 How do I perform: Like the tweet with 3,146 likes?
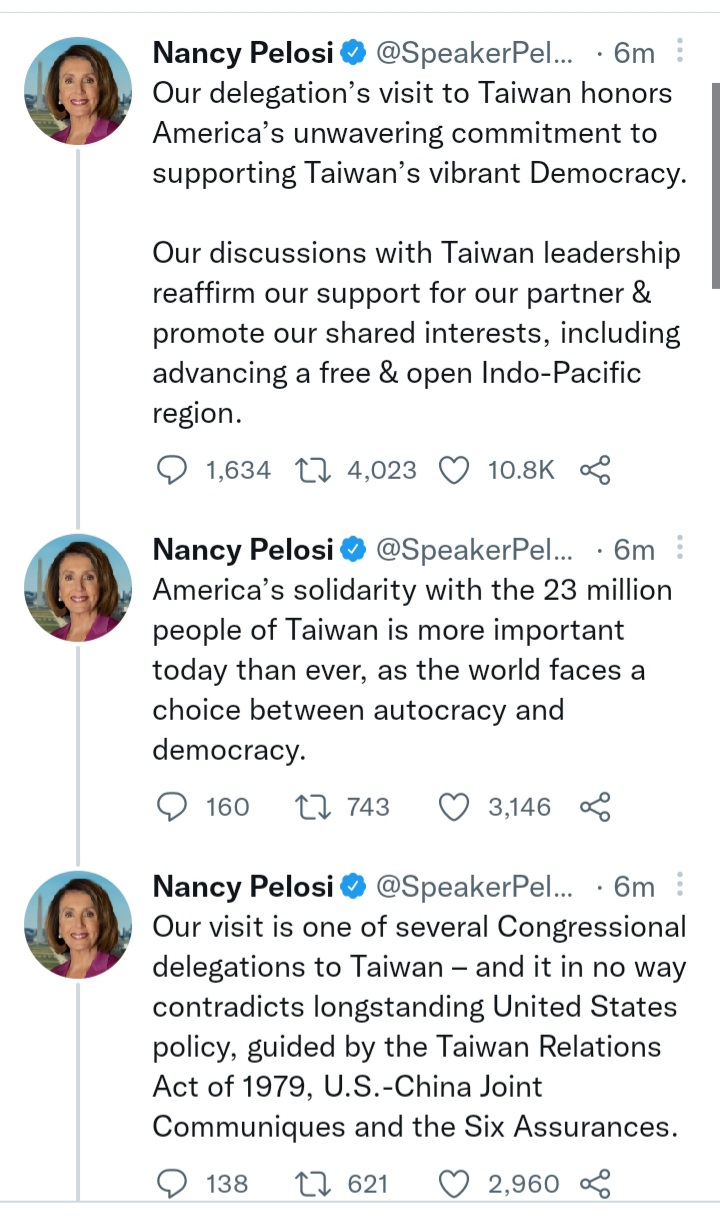tap(455, 807)
